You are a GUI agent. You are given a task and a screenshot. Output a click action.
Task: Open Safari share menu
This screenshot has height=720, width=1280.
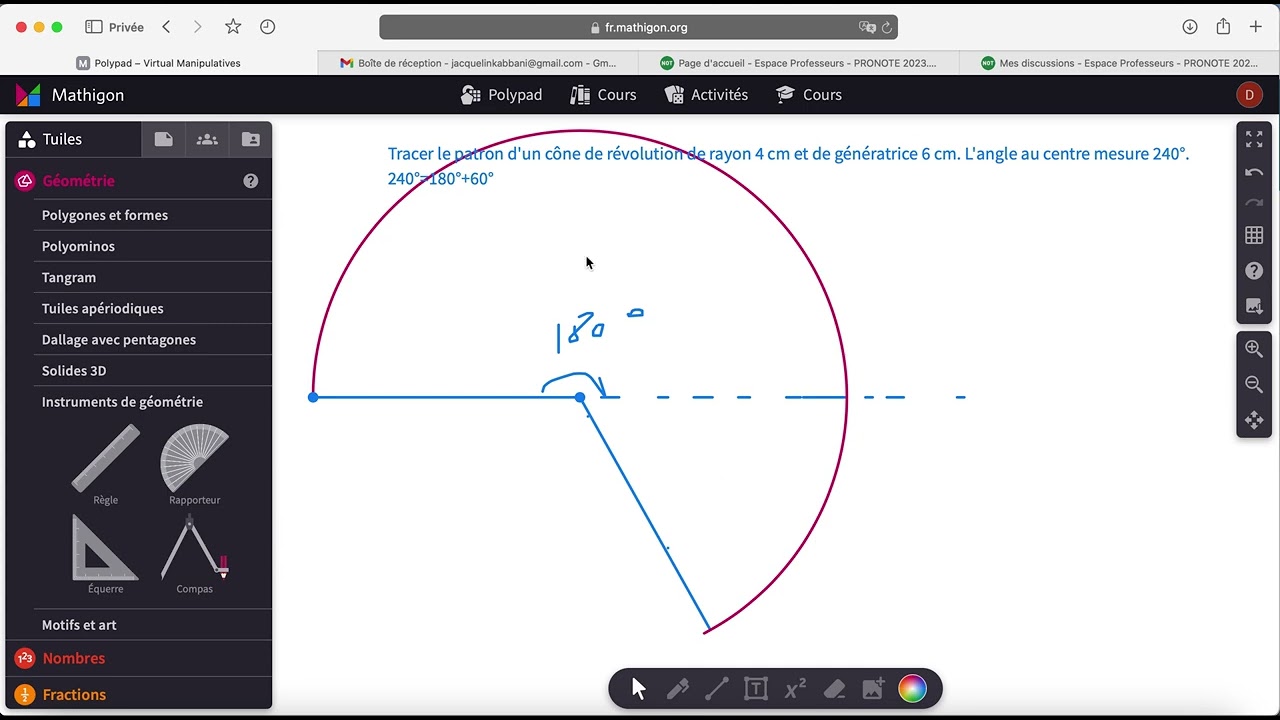tap(1223, 27)
